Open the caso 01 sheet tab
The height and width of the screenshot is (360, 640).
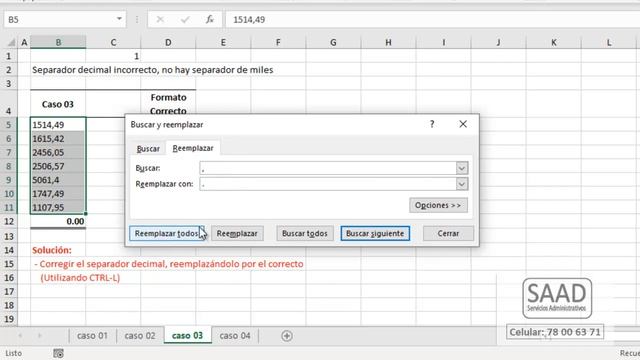(x=92, y=336)
